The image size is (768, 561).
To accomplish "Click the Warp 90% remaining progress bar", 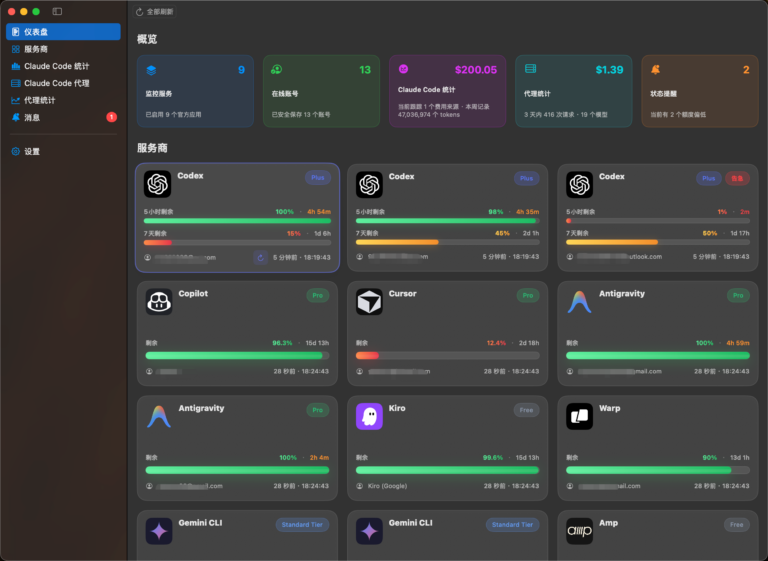I will pyautogui.click(x=658, y=470).
